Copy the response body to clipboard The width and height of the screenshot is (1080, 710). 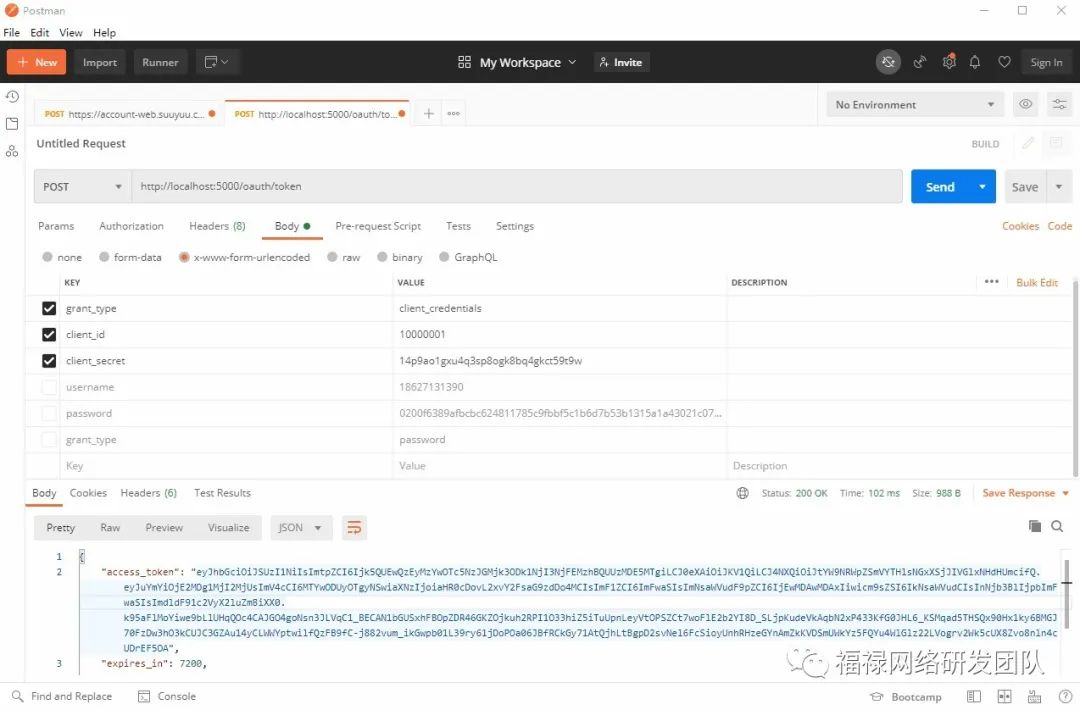1035,527
